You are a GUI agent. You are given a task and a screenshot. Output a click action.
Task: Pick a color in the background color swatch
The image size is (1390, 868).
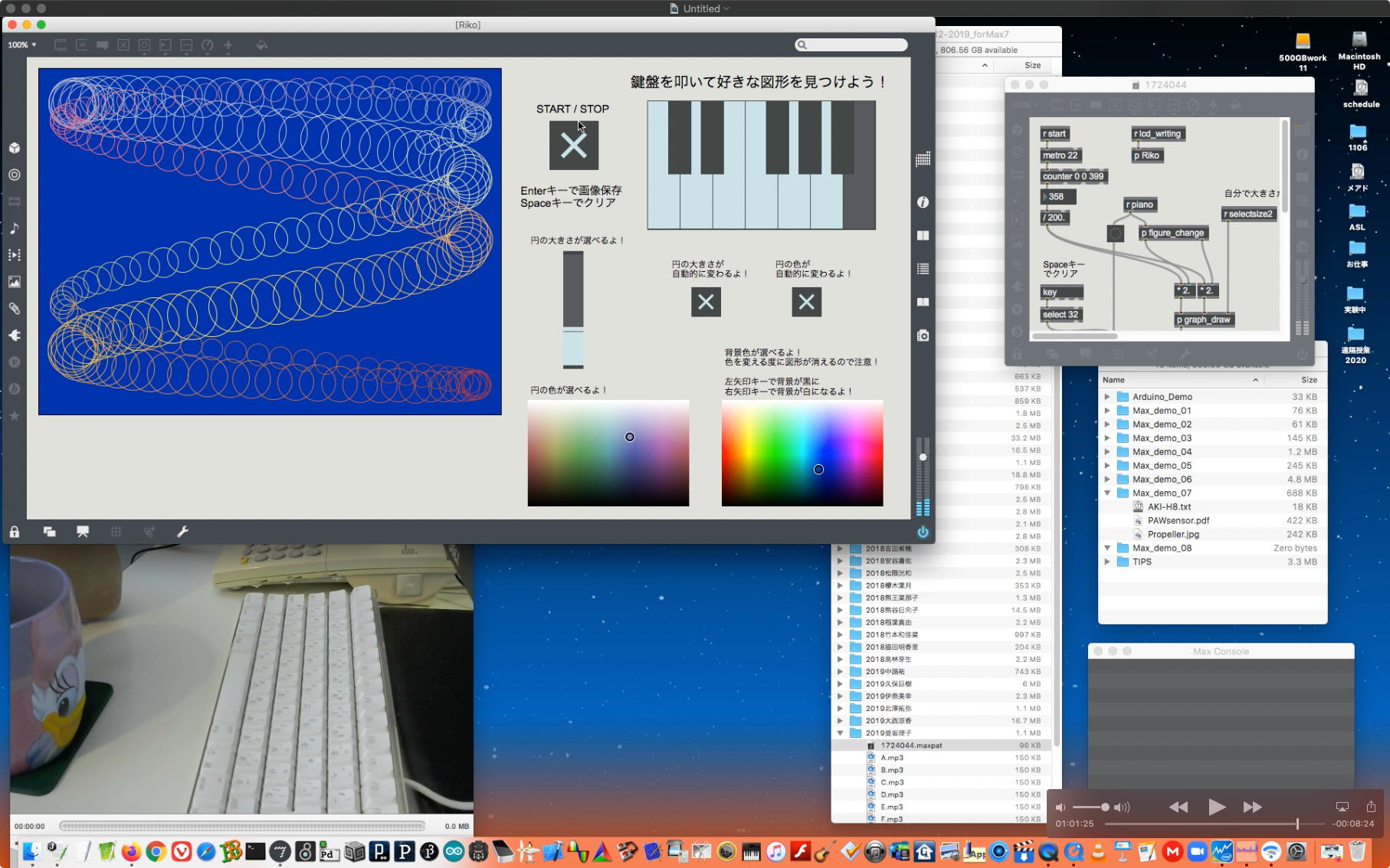pyautogui.click(x=802, y=453)
